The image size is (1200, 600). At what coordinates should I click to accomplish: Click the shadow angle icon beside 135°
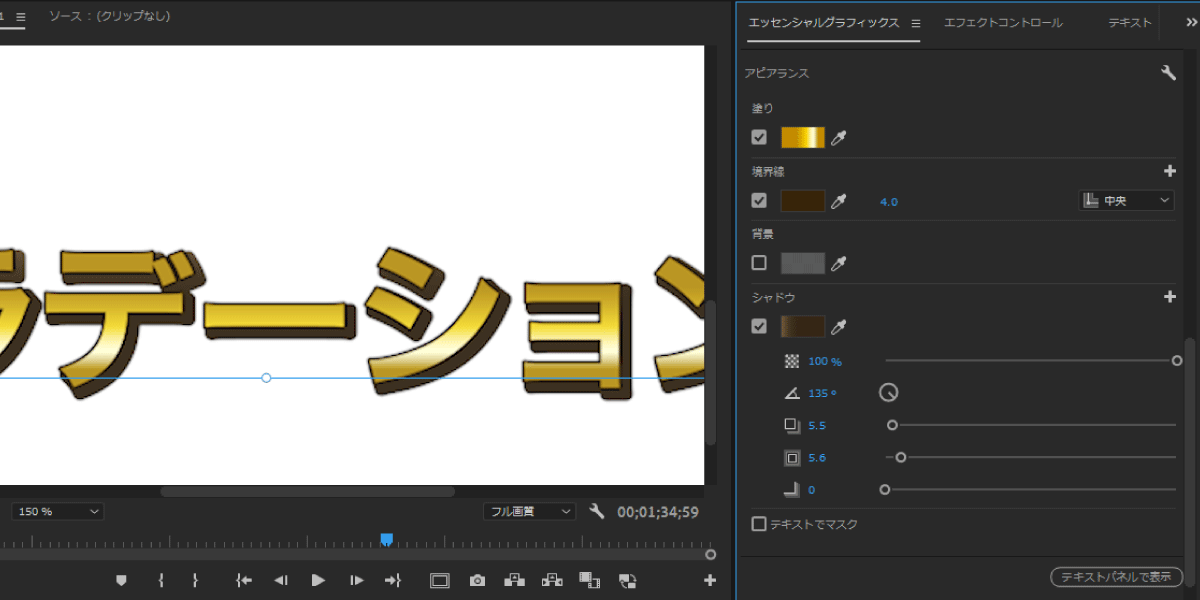click(792, 393)
